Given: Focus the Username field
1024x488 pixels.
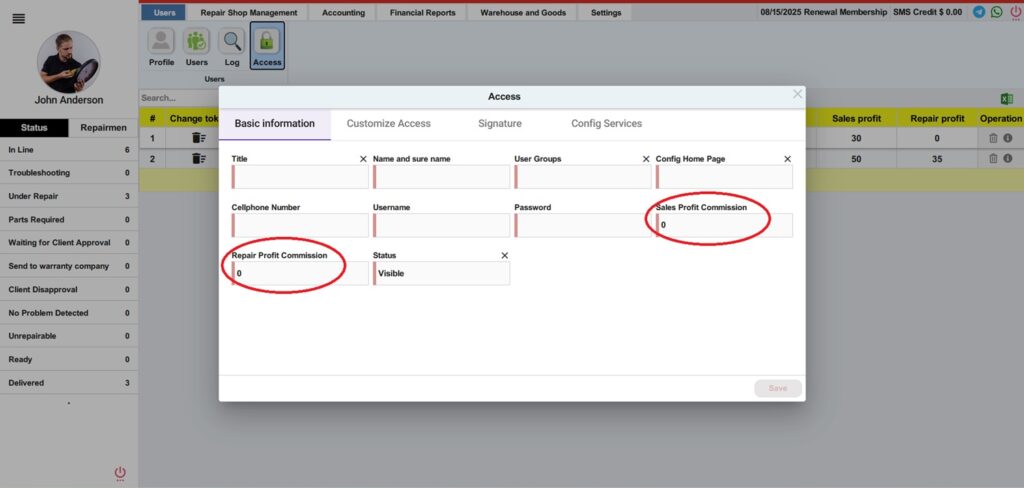Looking at the screenshot, I should coord(441,225).
